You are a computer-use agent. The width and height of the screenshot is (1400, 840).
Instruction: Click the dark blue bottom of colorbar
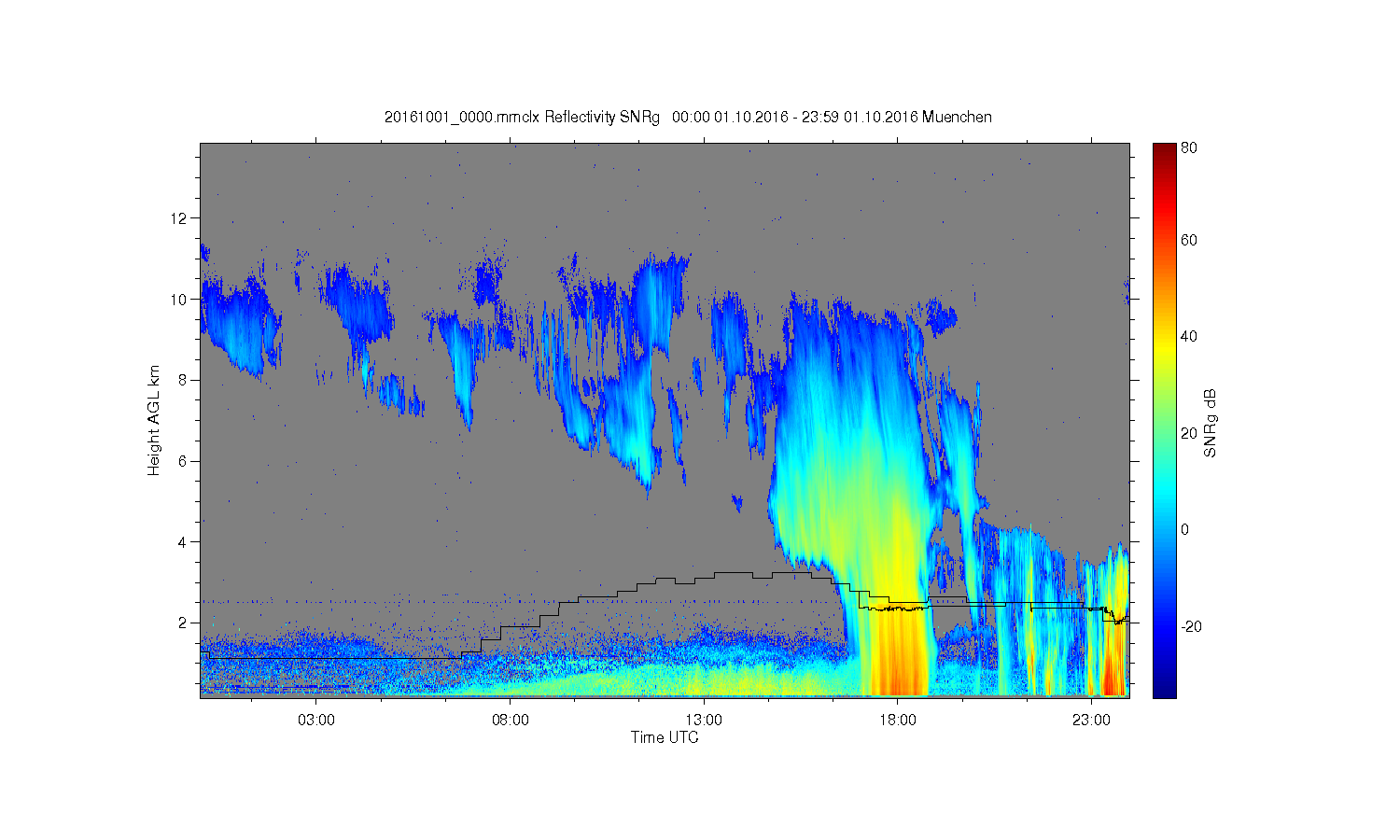(x=1164, y=689)
